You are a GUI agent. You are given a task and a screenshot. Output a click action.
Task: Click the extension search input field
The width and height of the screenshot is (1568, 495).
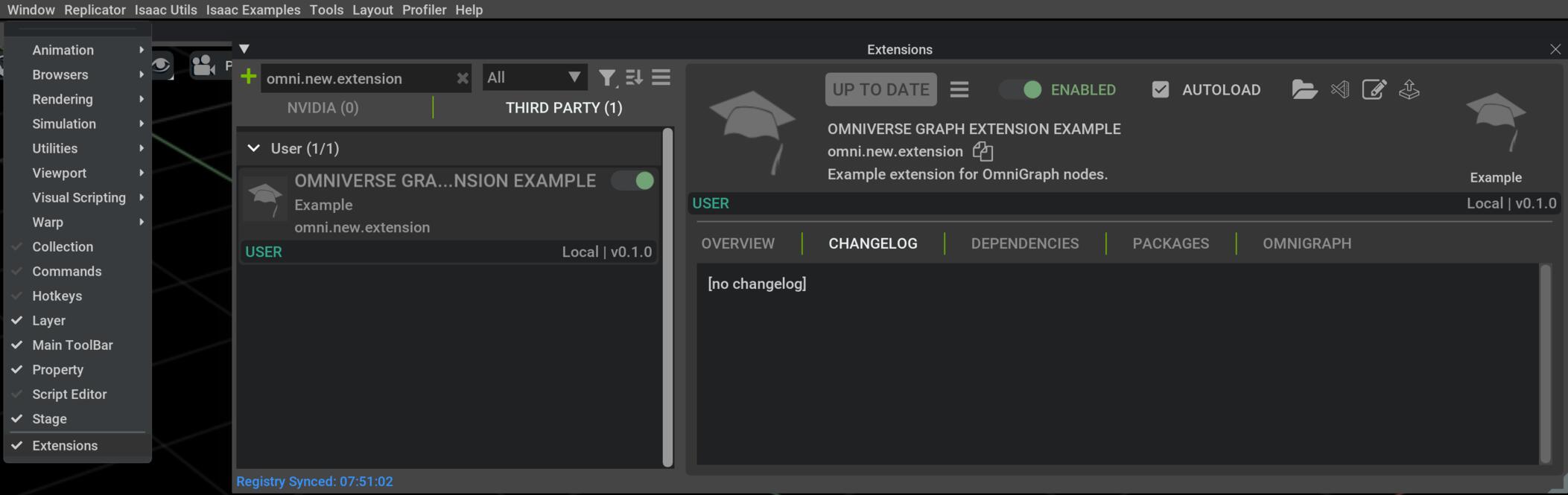[x=356, y=78]
